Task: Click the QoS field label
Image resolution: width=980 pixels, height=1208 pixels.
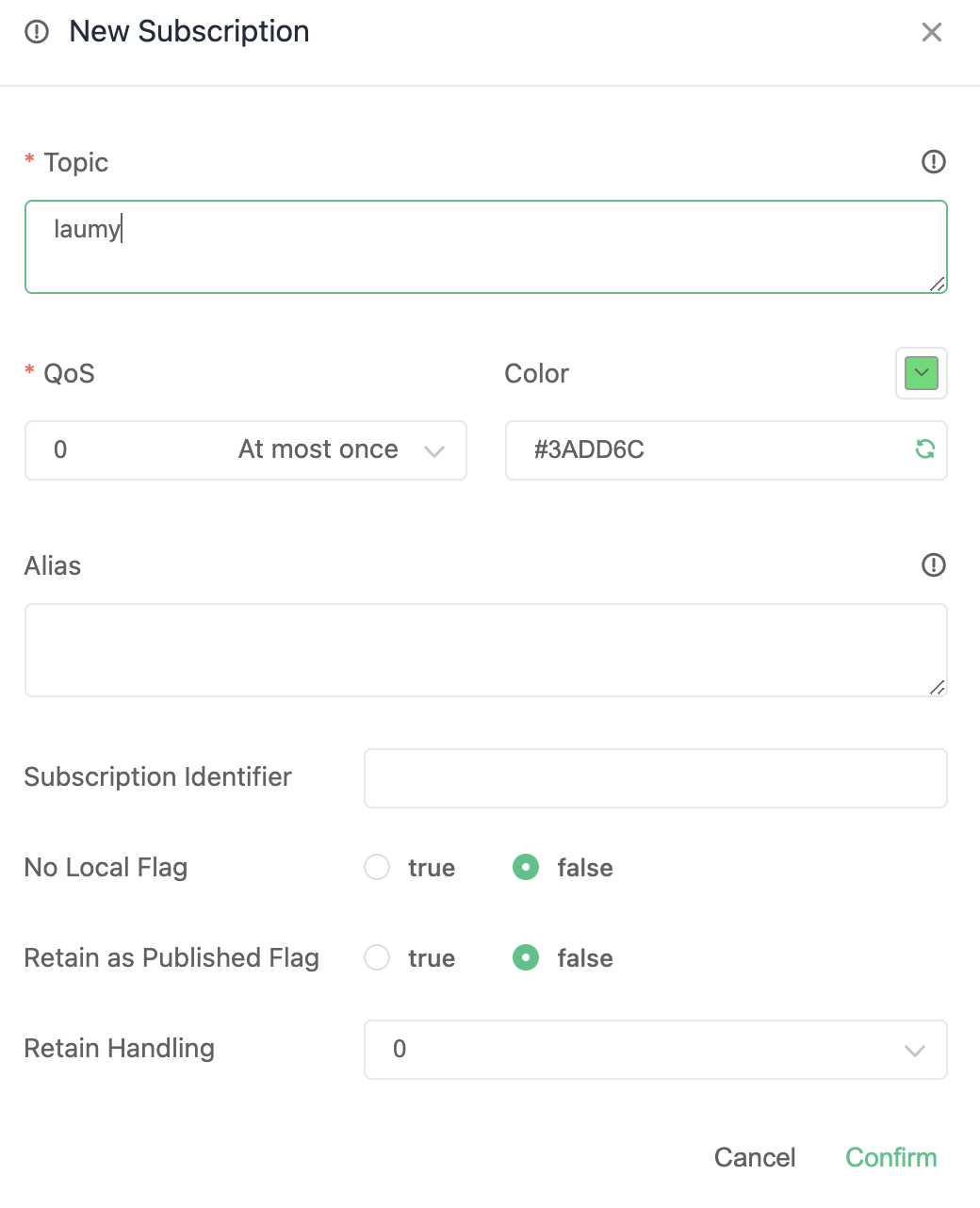Action: click(x=69, y=373)
